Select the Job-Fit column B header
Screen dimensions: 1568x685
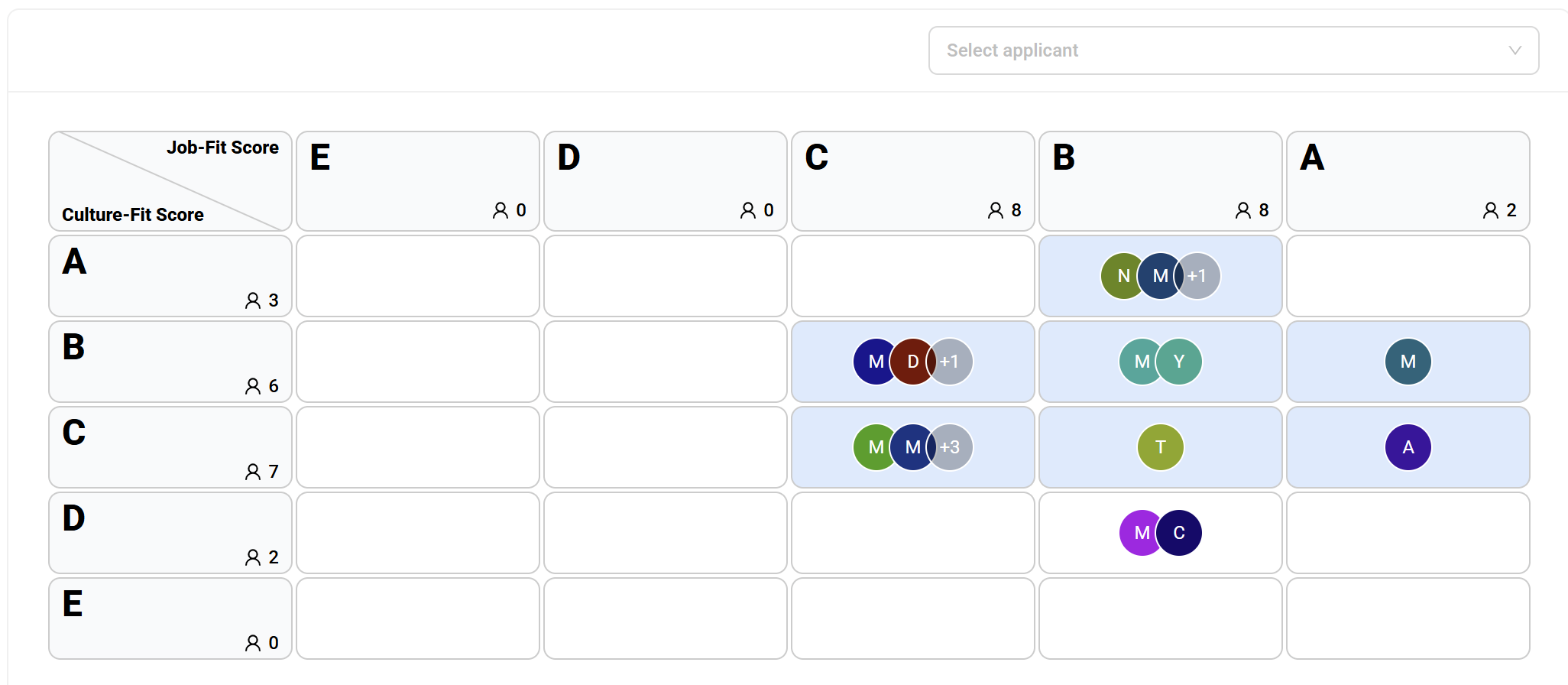coord(1161,181)
